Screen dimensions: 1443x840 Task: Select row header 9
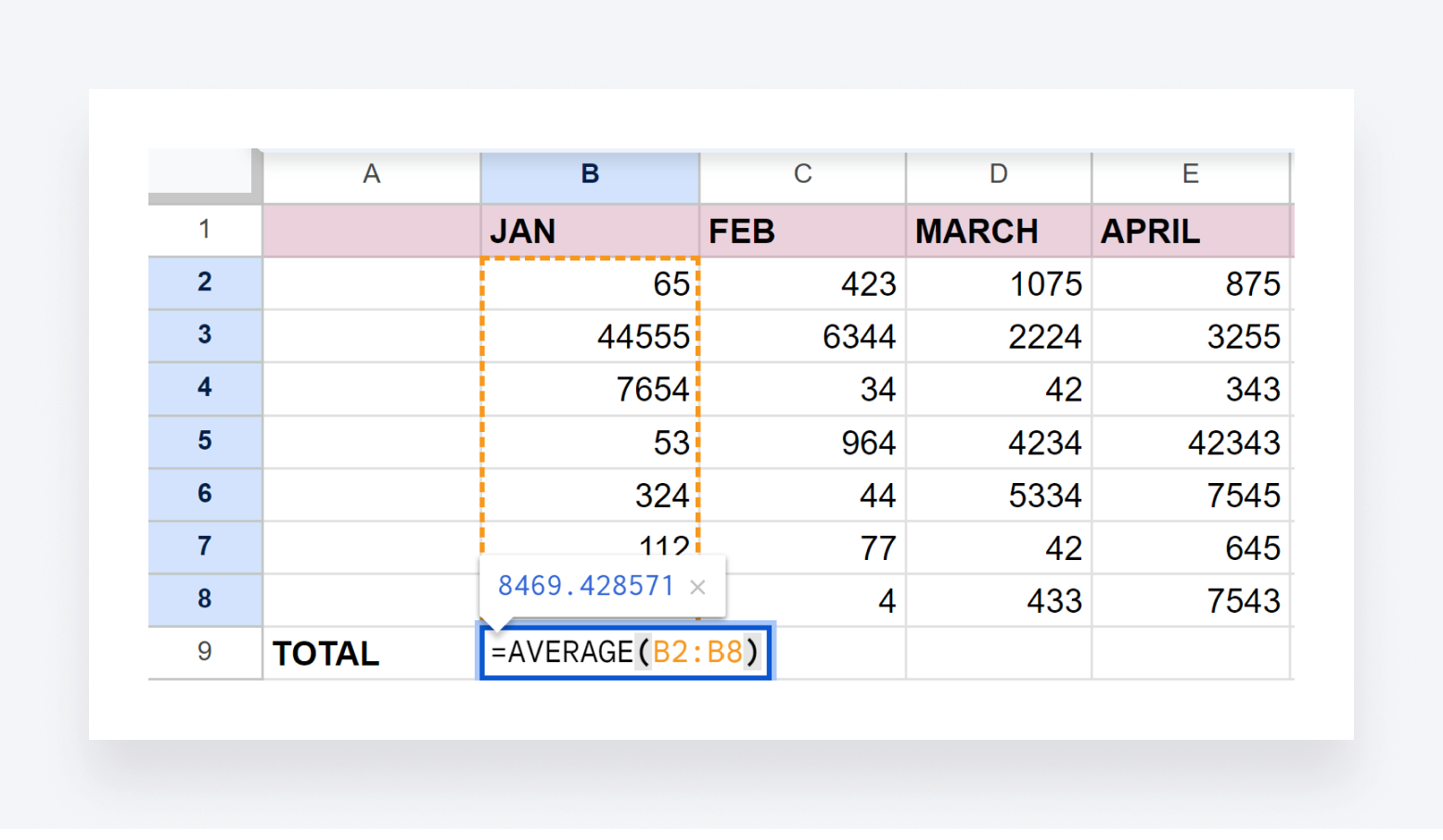[204, 653]
